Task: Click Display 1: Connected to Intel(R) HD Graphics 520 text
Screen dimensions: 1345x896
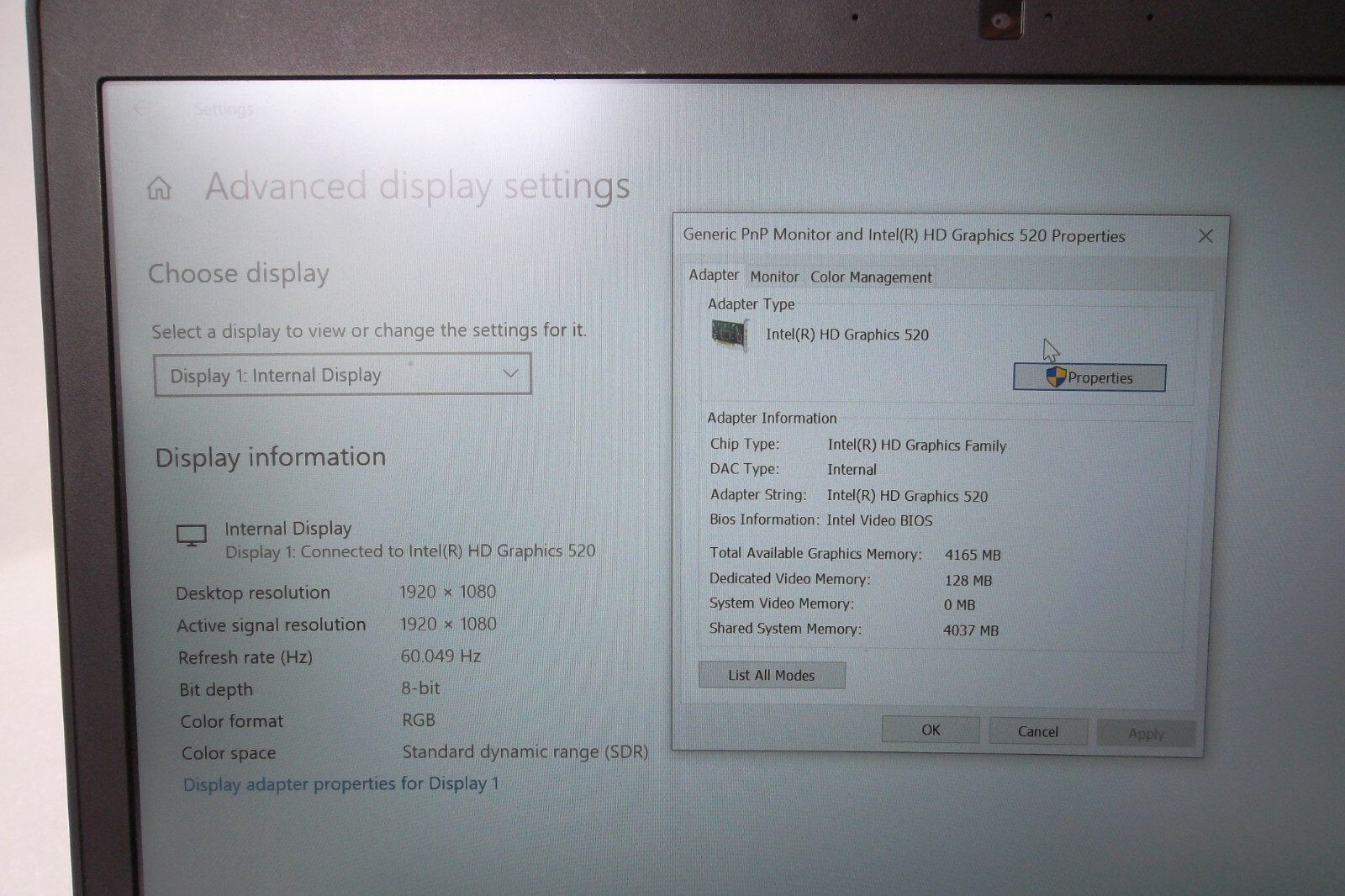Action: 410,551
